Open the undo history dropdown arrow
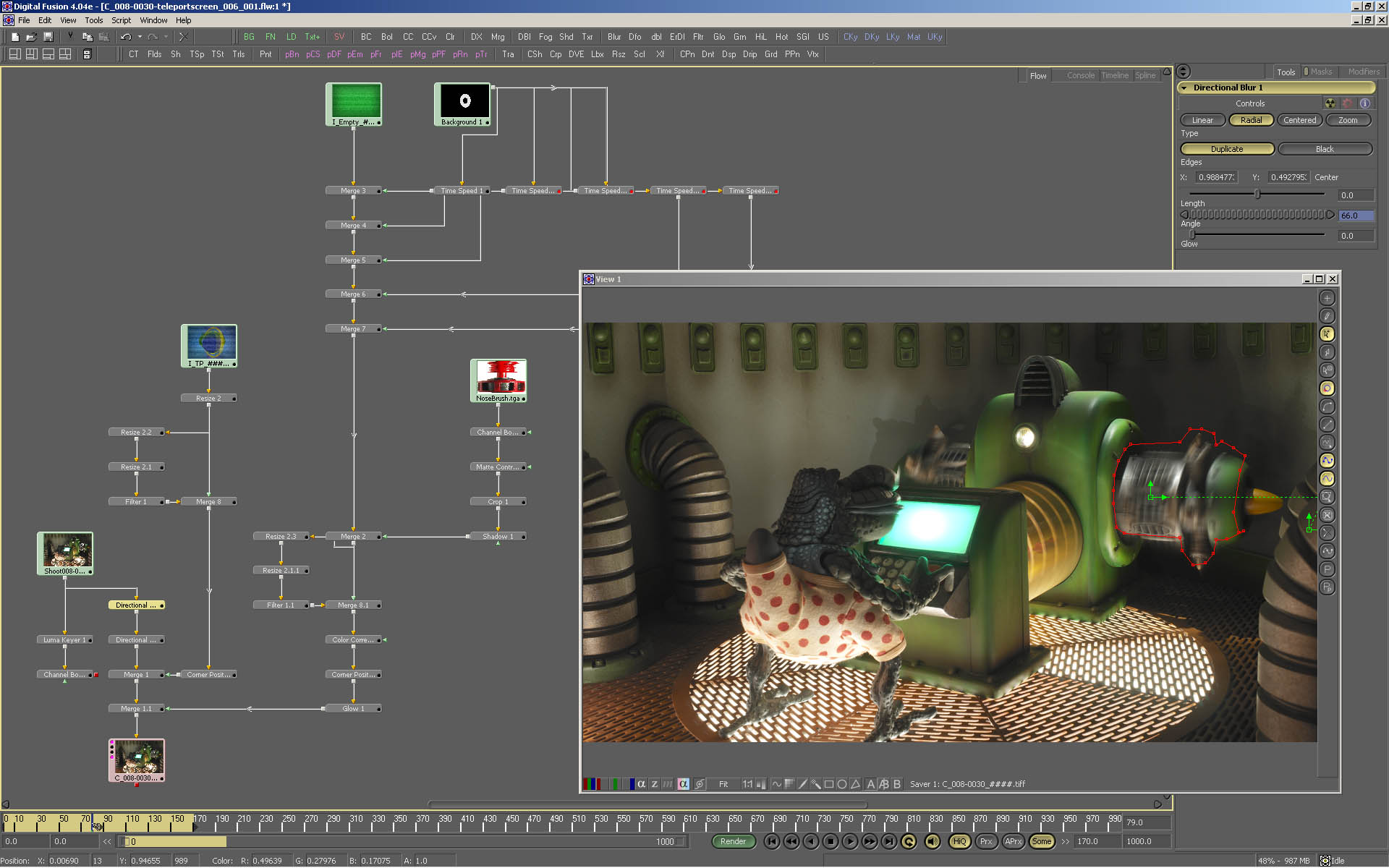1389x868 pixels. tap(140, 37)
